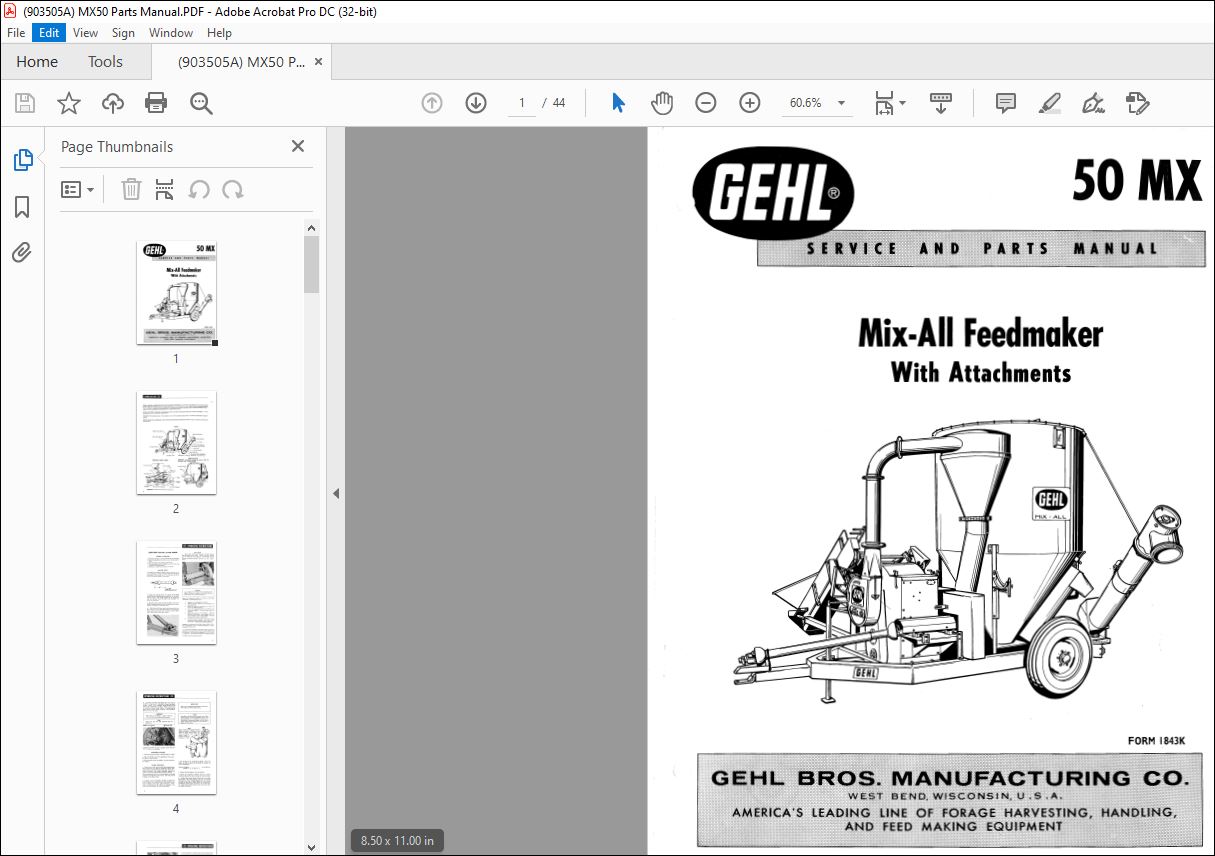The image size is (1215, 856).
Task: Click thumbnails scrollbar down arrow
Action: 312,847
